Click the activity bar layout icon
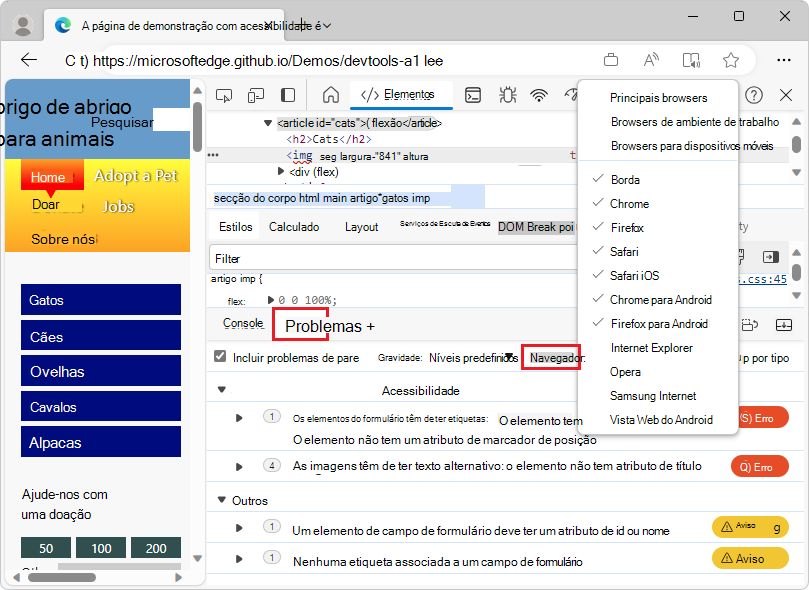This screenshot has height=590, width=809. click(287, 96)
